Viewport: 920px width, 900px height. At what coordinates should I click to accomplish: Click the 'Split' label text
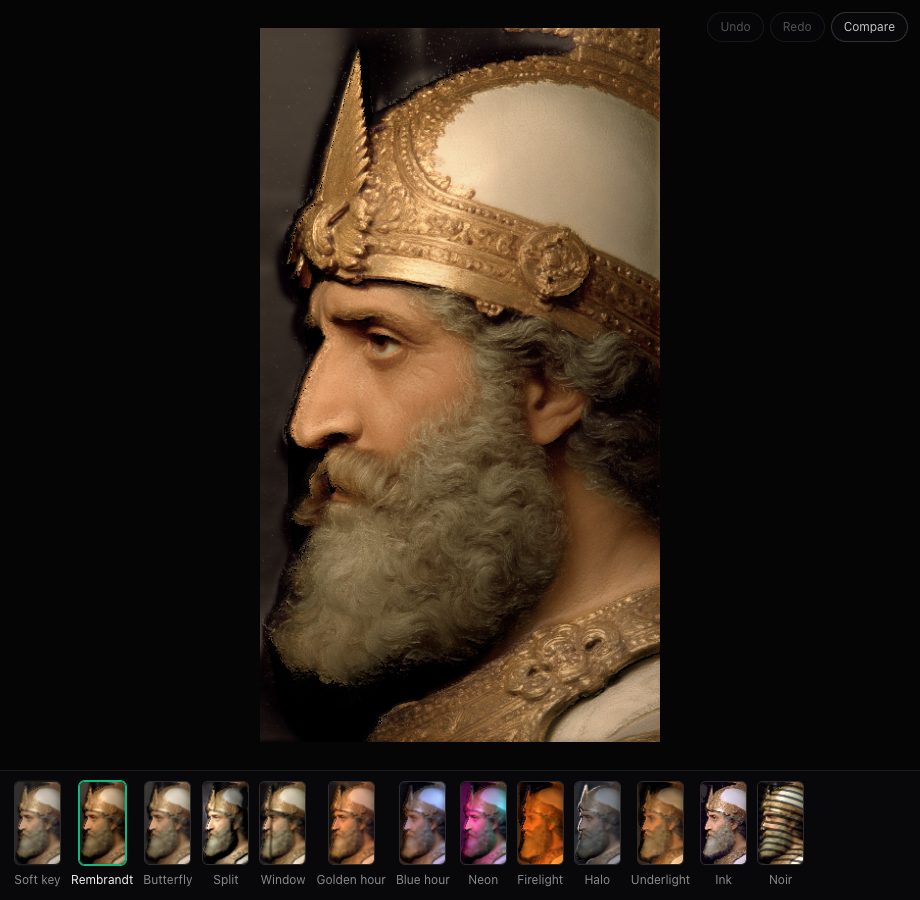pos(225,879)
